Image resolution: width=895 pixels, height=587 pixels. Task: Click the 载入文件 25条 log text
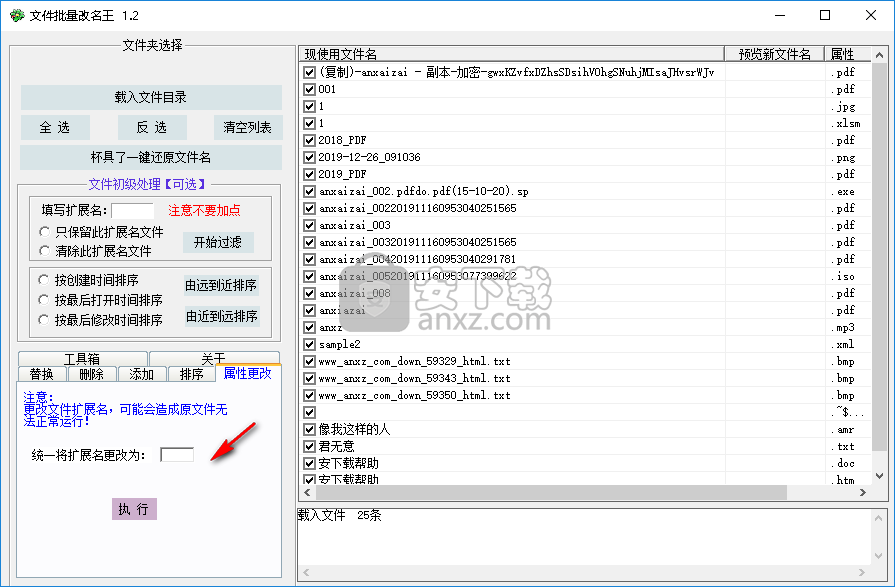[x=340, y=515]
